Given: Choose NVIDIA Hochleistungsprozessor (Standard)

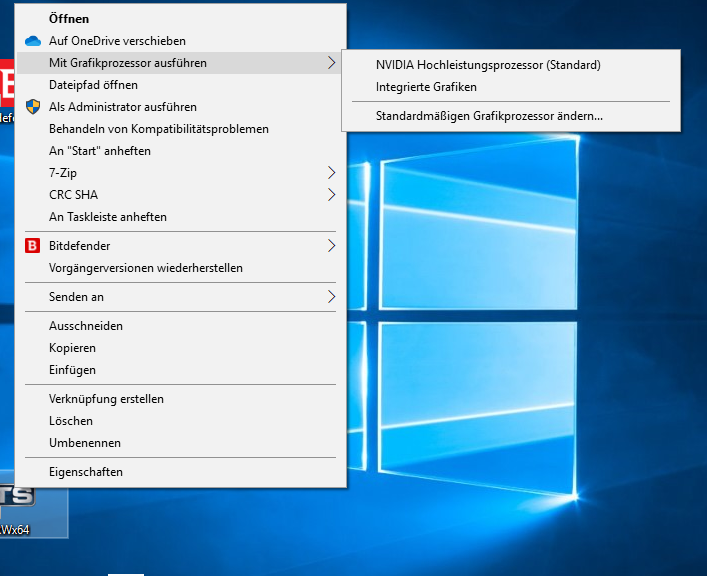Looking at the screenshot, I should click(x=488, y=65).
